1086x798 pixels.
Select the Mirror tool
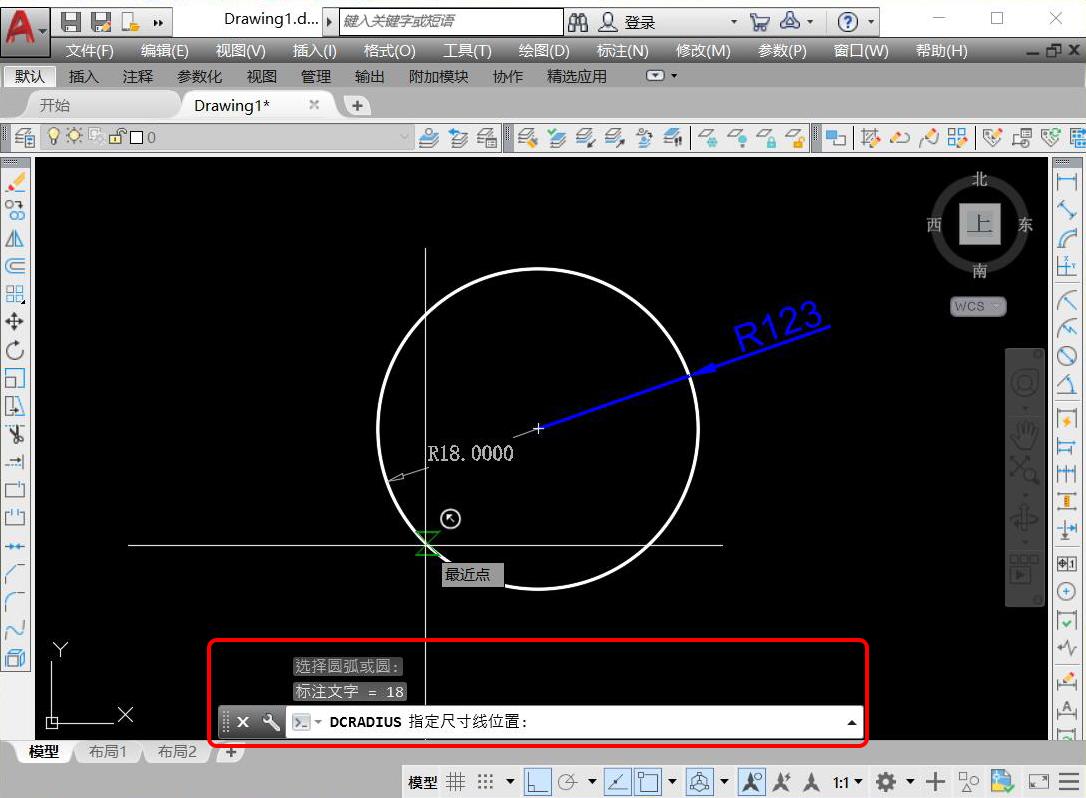click(15, 238)
